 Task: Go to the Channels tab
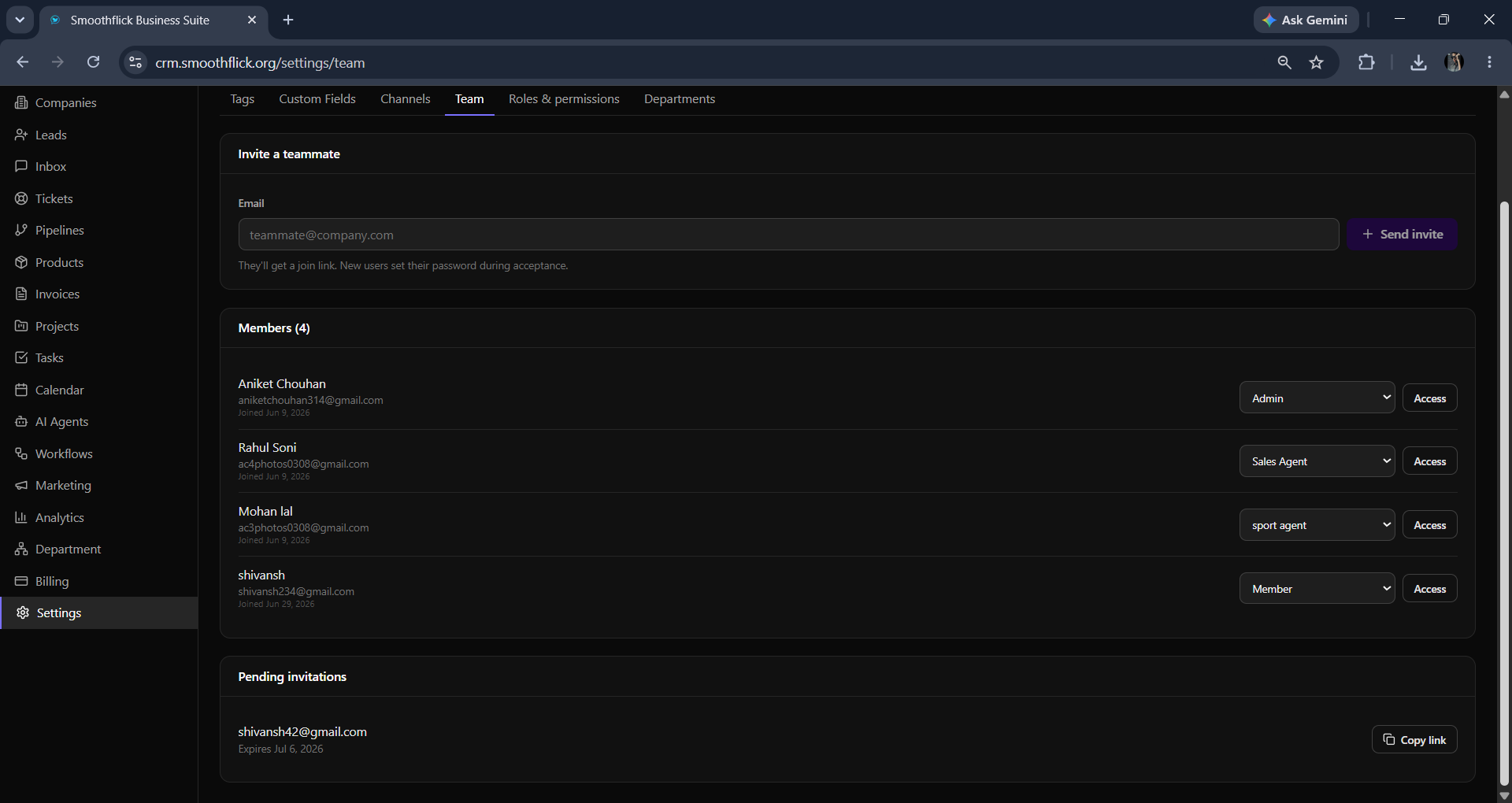406,99
